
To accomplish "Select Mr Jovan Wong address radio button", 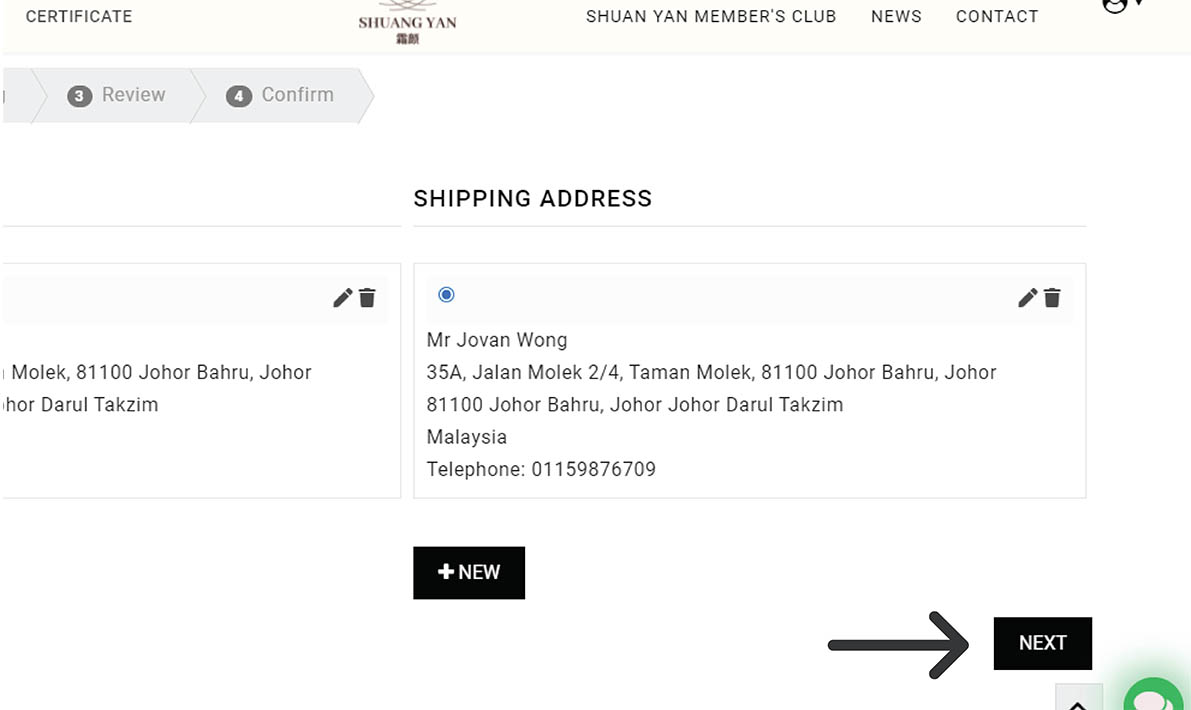I will pyautogui.click(x=447, y=295).
